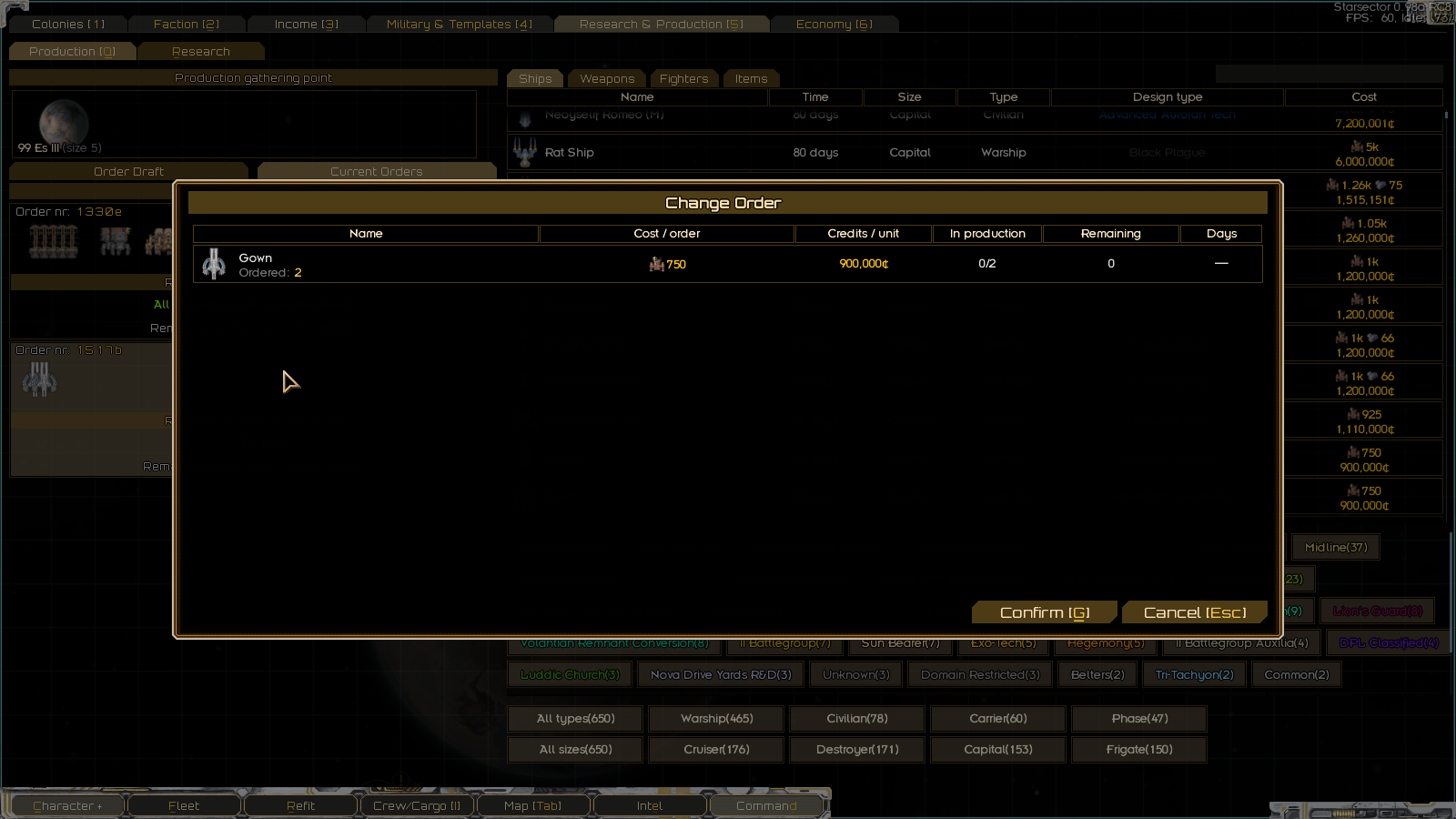This screenshot has width=1456, height=819.
Task: Enable the Phase(47) type filter
Action: pos(1139,719)
